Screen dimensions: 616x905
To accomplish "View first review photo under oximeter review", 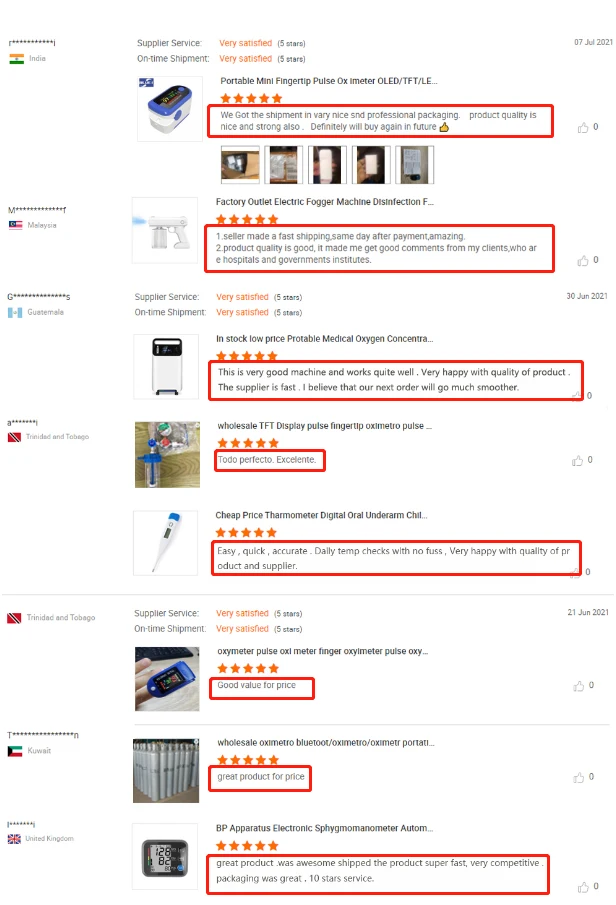I will pos(240,165).
